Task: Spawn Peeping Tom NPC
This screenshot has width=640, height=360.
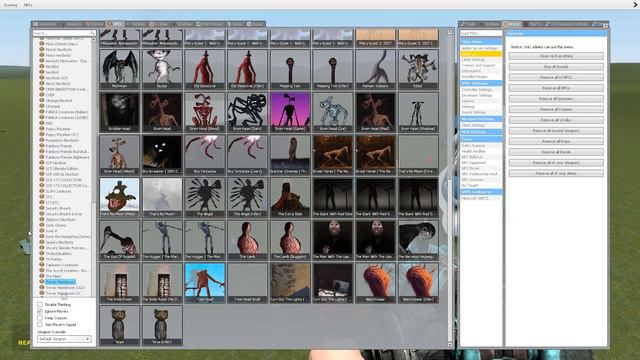Action: pyautogui.click(x=290, y=69)
